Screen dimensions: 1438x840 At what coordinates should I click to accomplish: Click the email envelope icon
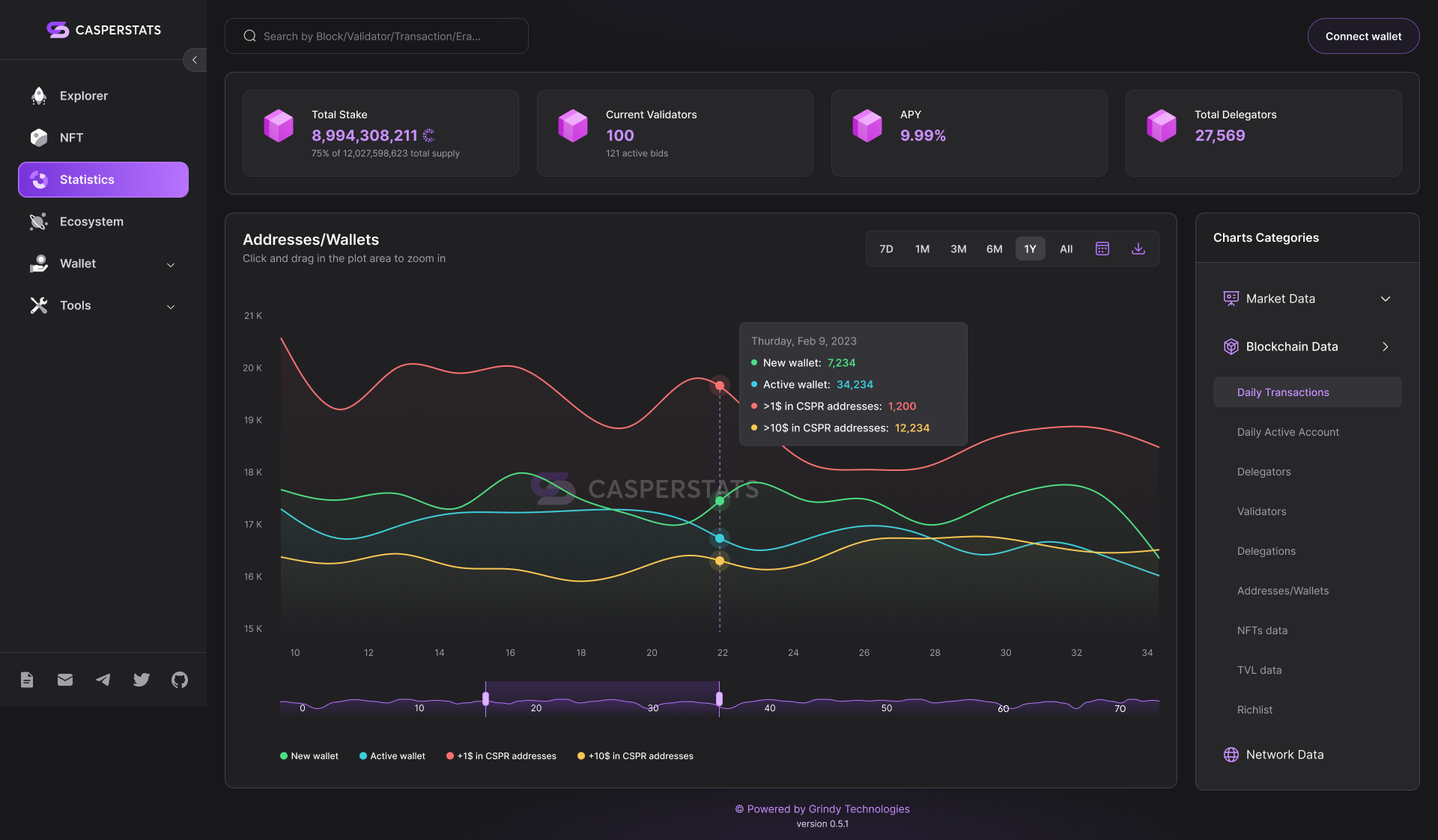coord(65,680)
